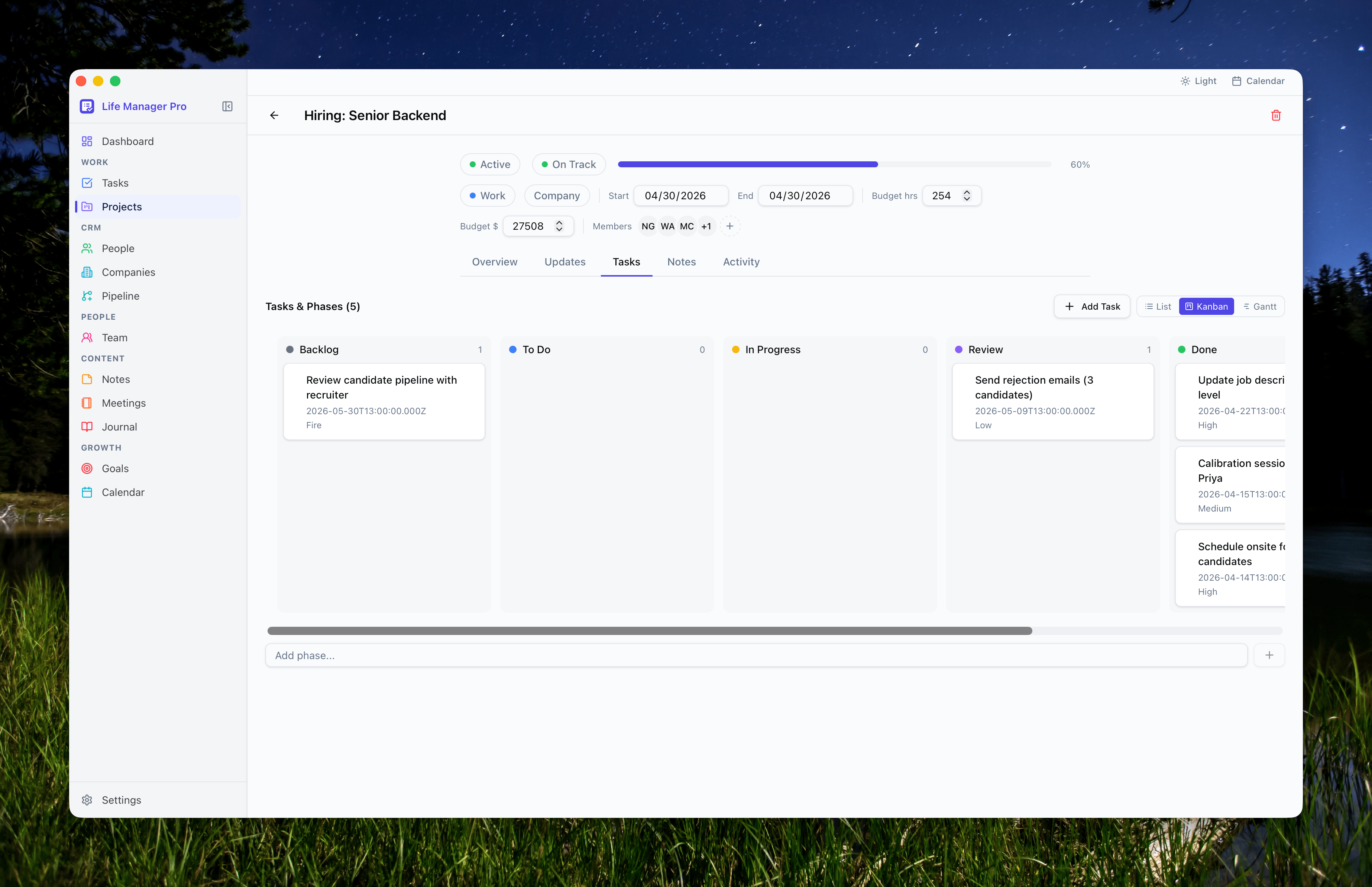Screen dimensions: 1372x887
Task: Click the Backlog column header
Action: (x=384, y=349)
